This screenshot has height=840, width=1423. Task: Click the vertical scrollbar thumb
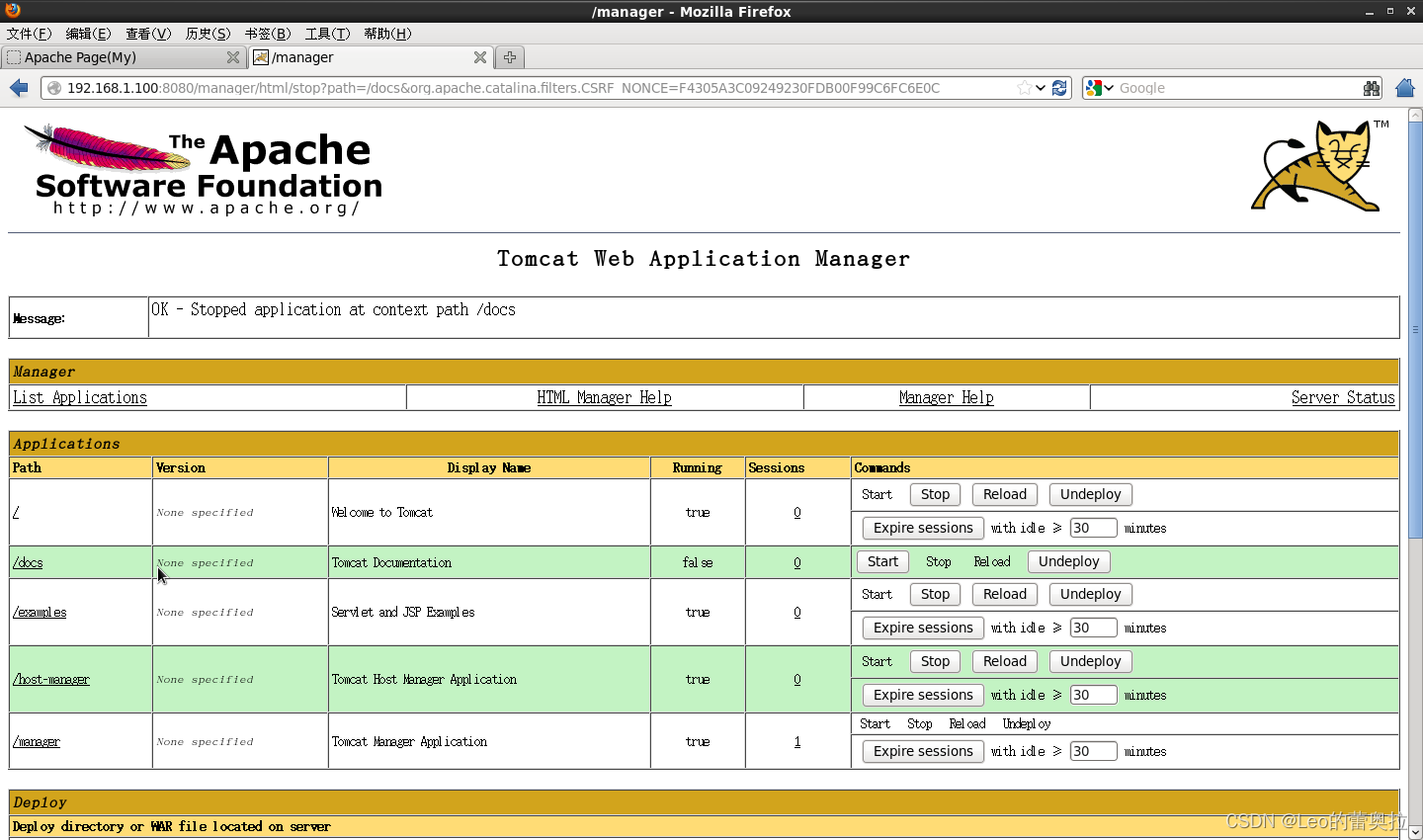pos(1415,329)
